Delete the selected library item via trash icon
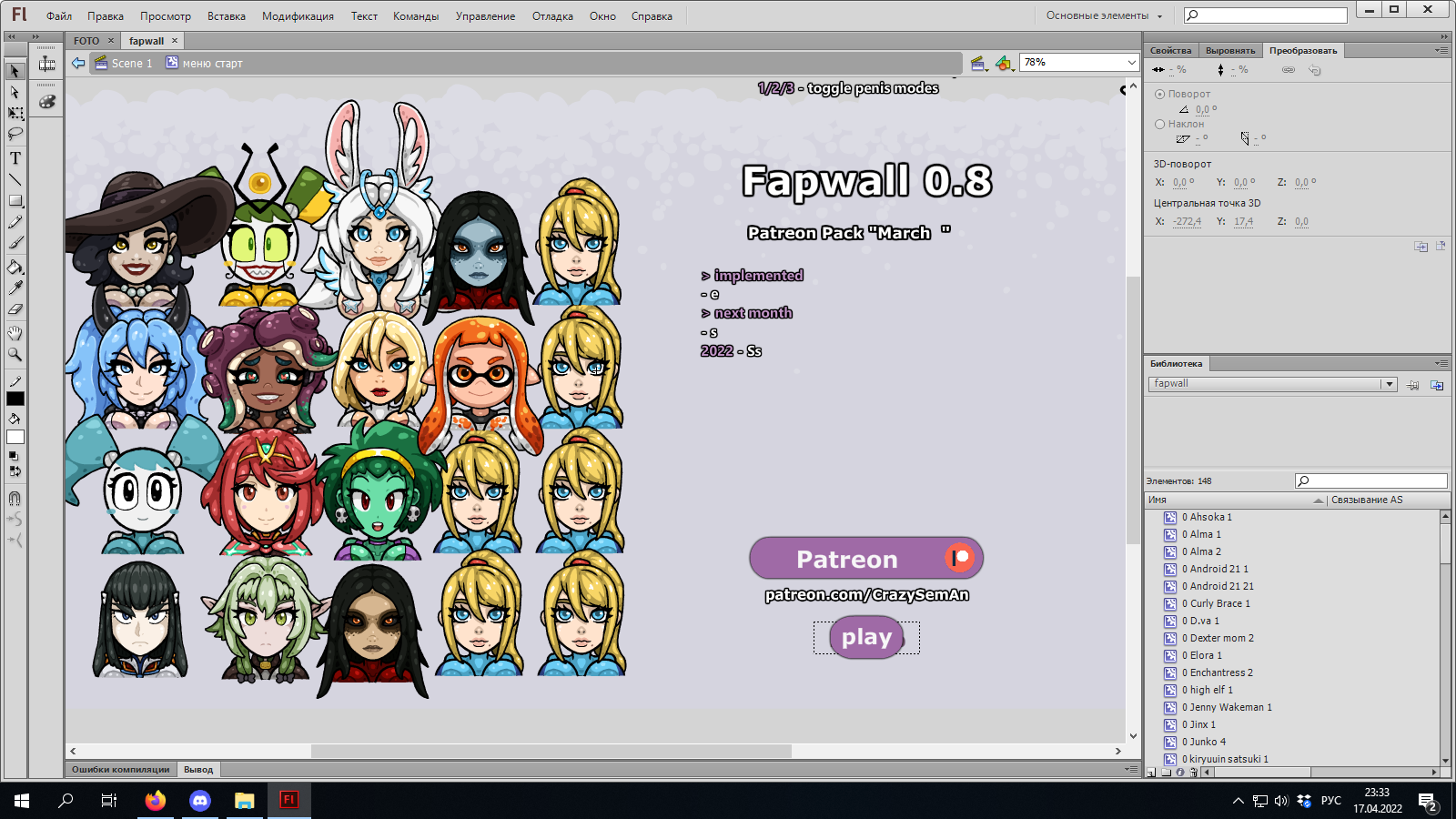The image size is (1456, 819). tap(1194, 773)
